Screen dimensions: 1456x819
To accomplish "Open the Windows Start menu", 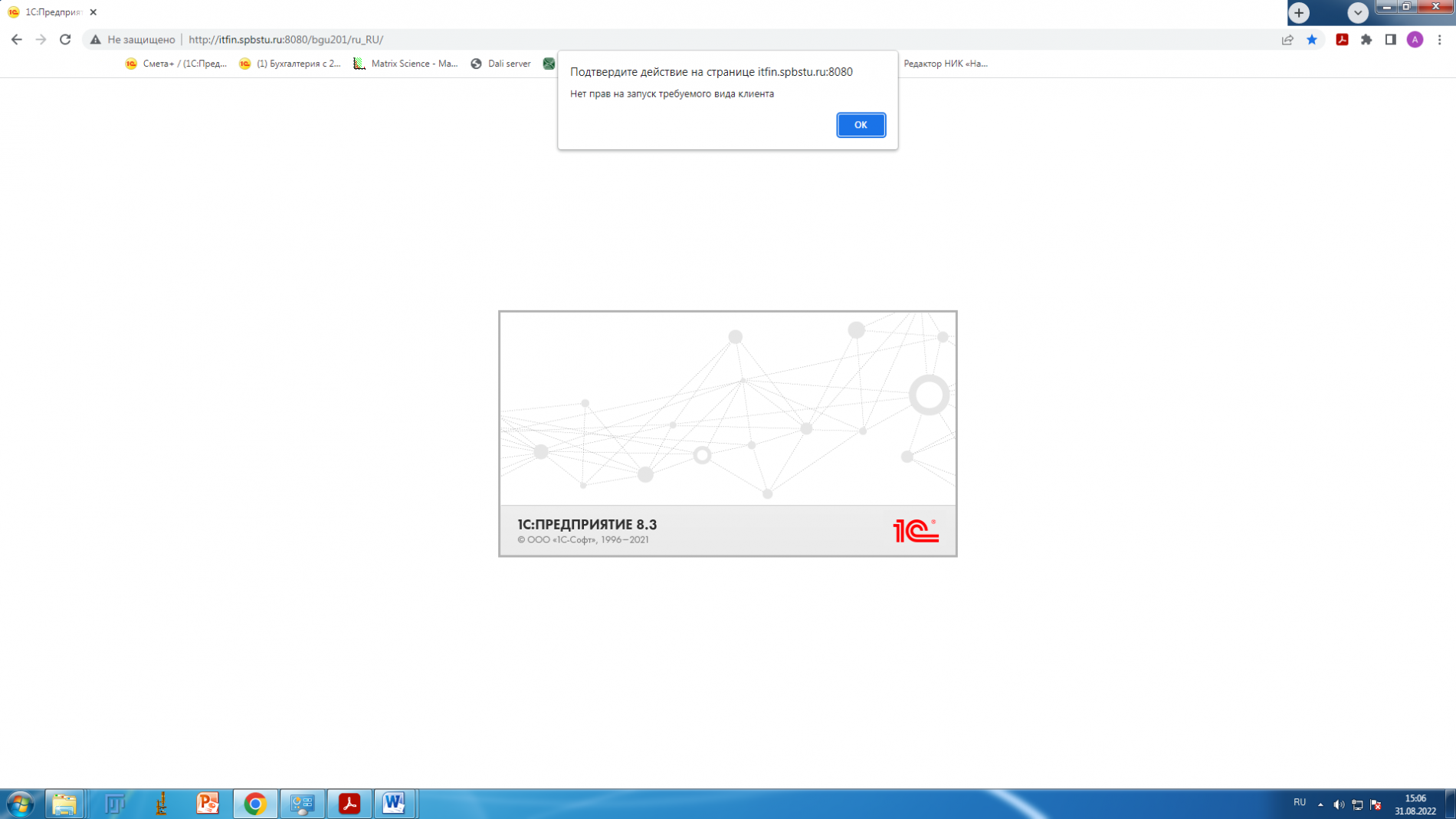I will [21, 804].
